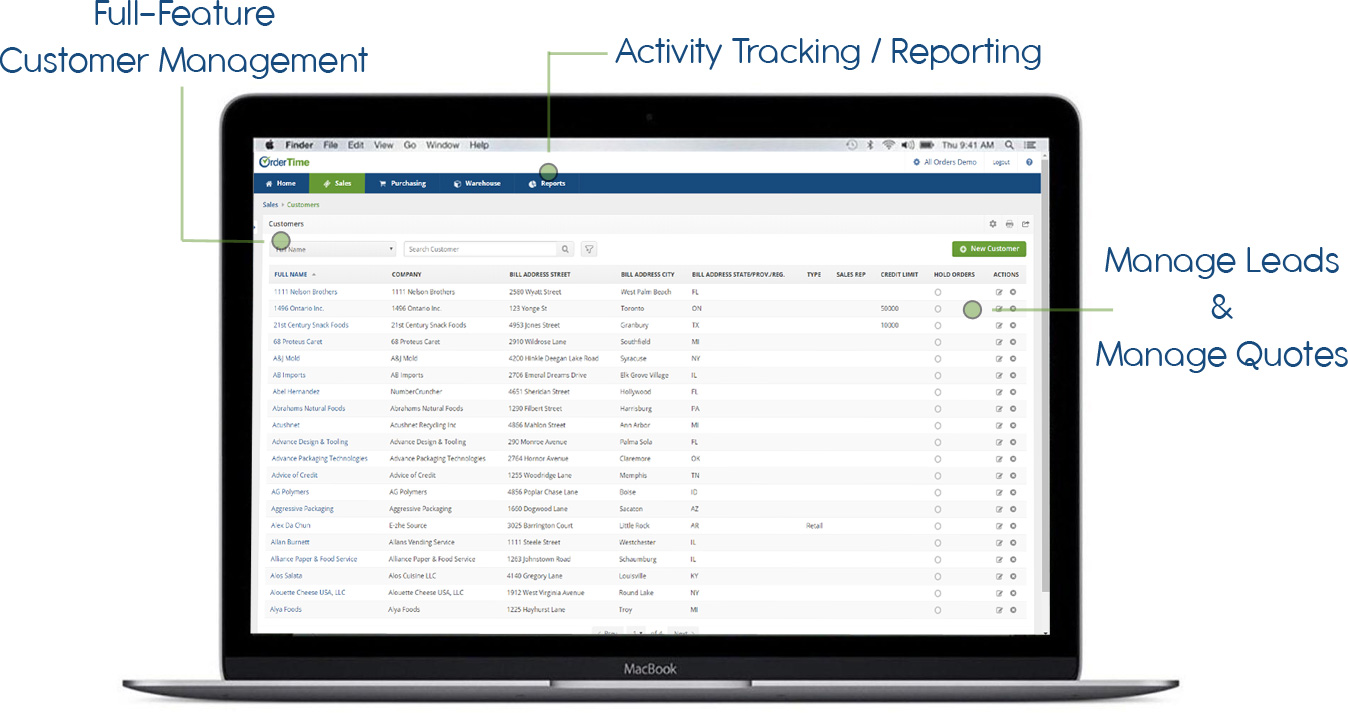Delete the AB Imports customer row

1013,375
